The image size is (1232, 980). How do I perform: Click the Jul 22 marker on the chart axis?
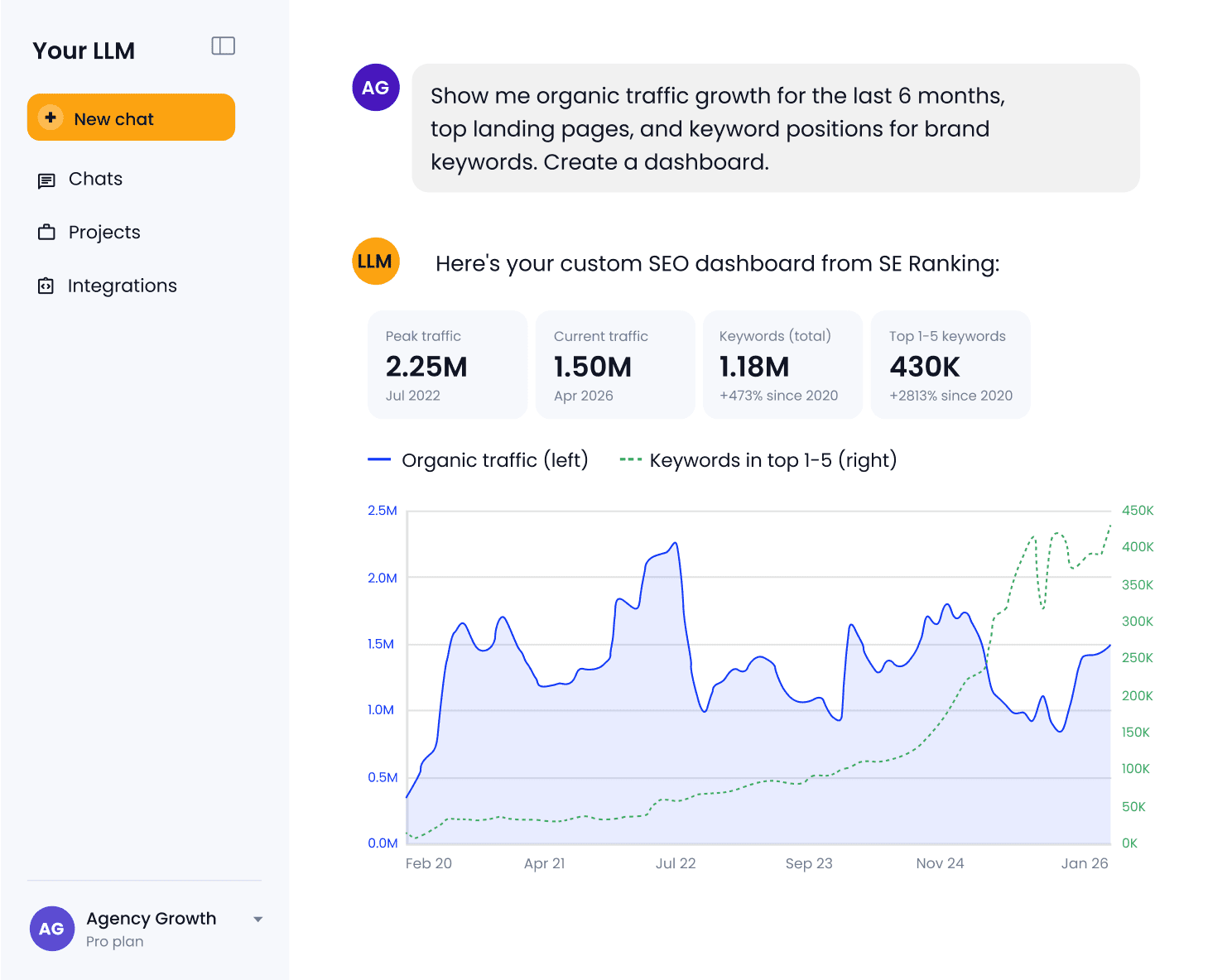676,863
